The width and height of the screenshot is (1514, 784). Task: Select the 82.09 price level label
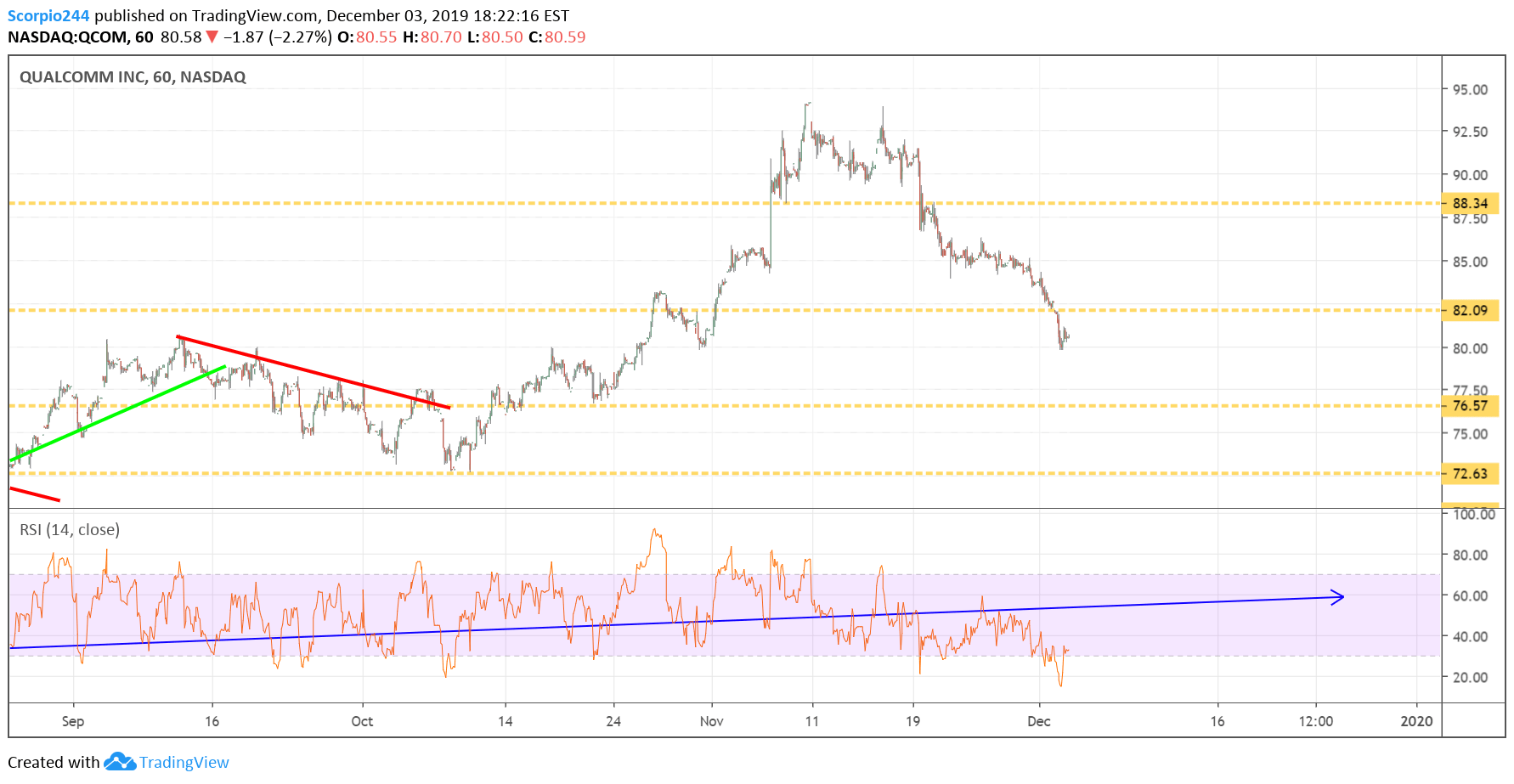click(1471, 310)
